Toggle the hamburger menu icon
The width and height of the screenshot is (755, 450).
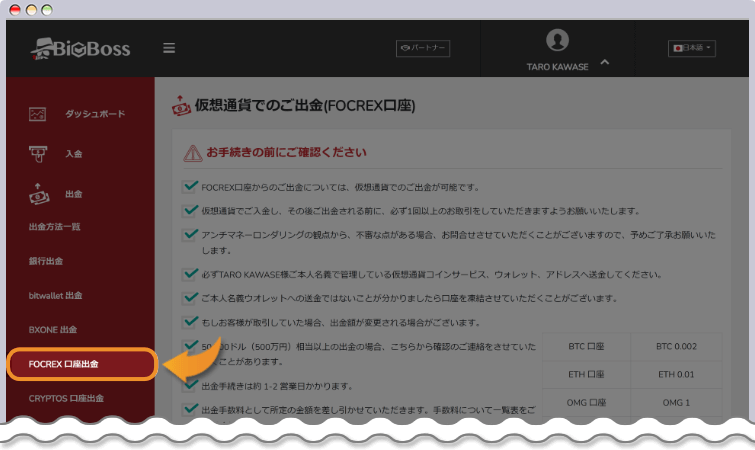[x=169, y=48]
